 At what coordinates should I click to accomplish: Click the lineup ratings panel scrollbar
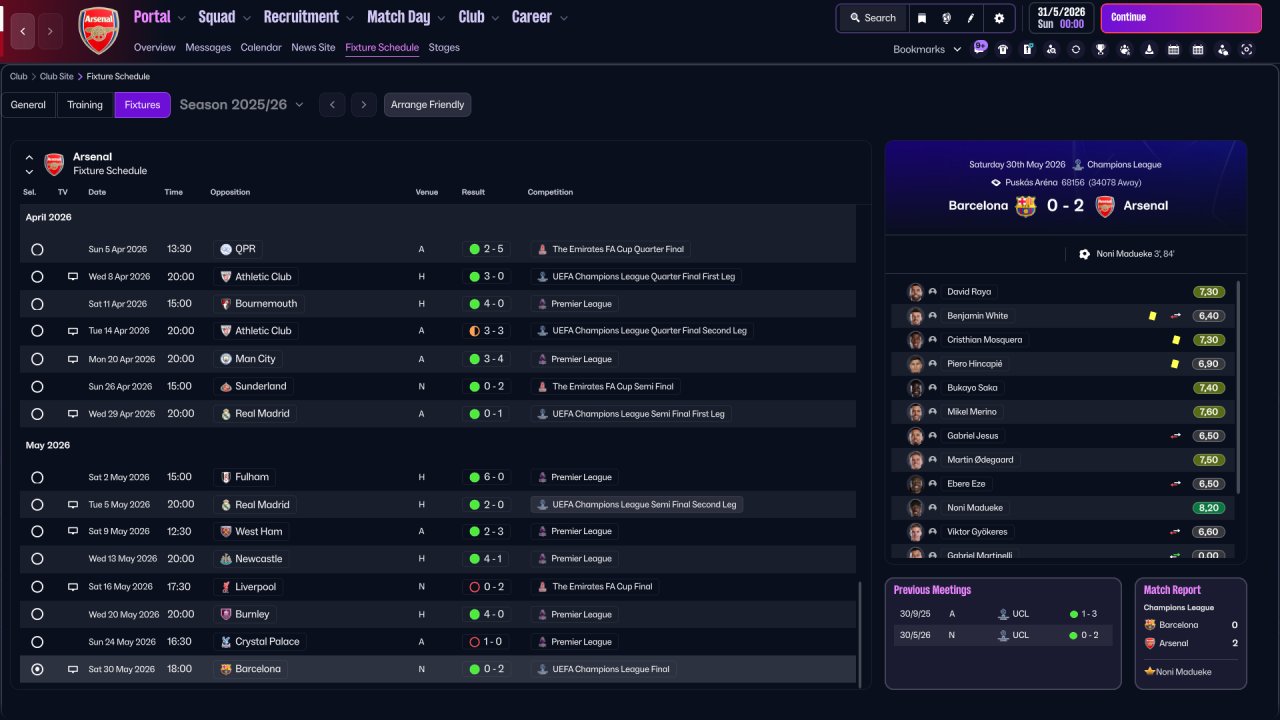[x=1238, y=387]
